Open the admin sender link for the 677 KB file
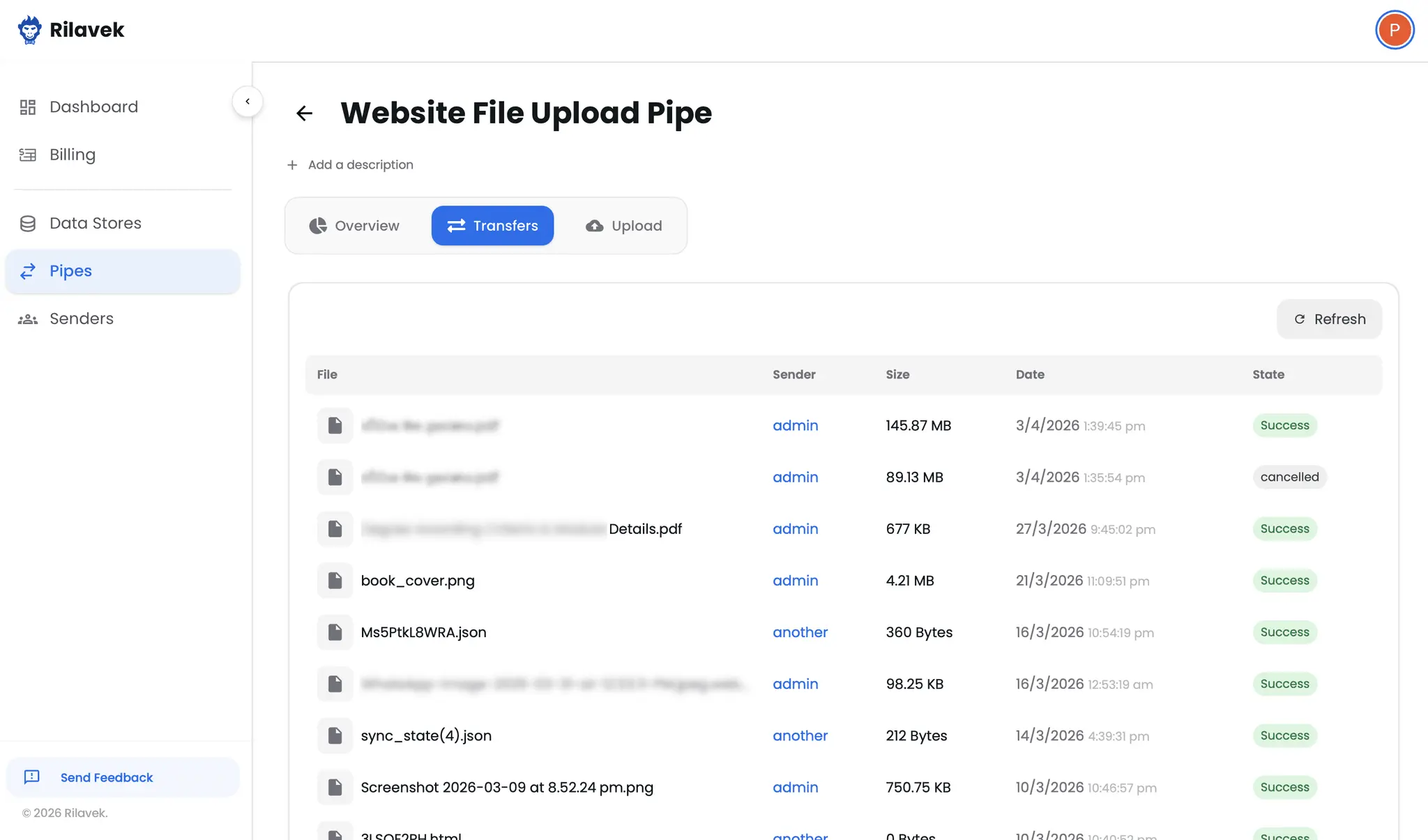 [795, 529]
